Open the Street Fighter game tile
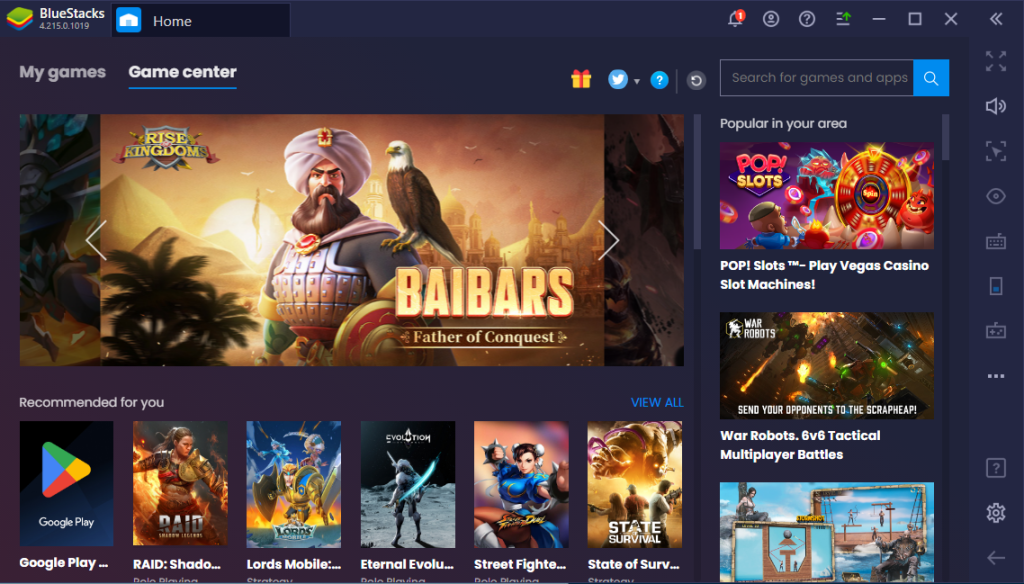Image resolution: width=1024 pixels, height=584 pixels. [521, 484]
